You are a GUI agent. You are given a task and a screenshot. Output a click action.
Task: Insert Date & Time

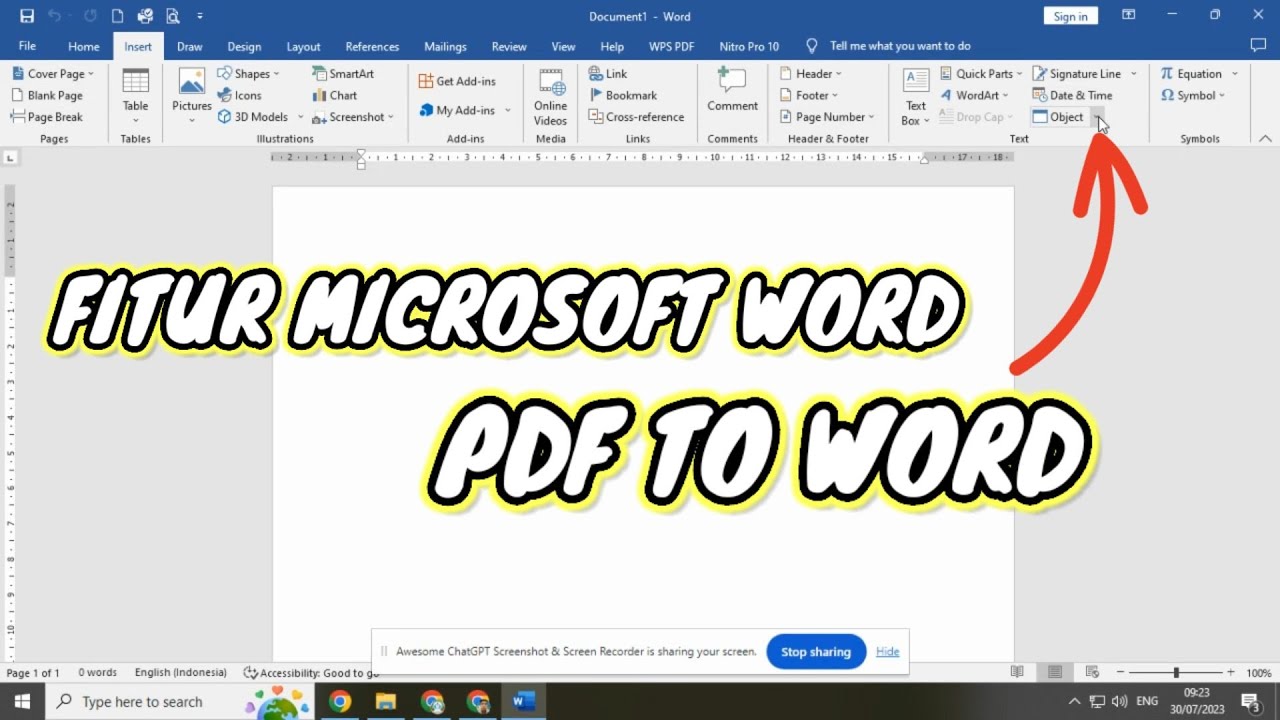coord(1072,95)
